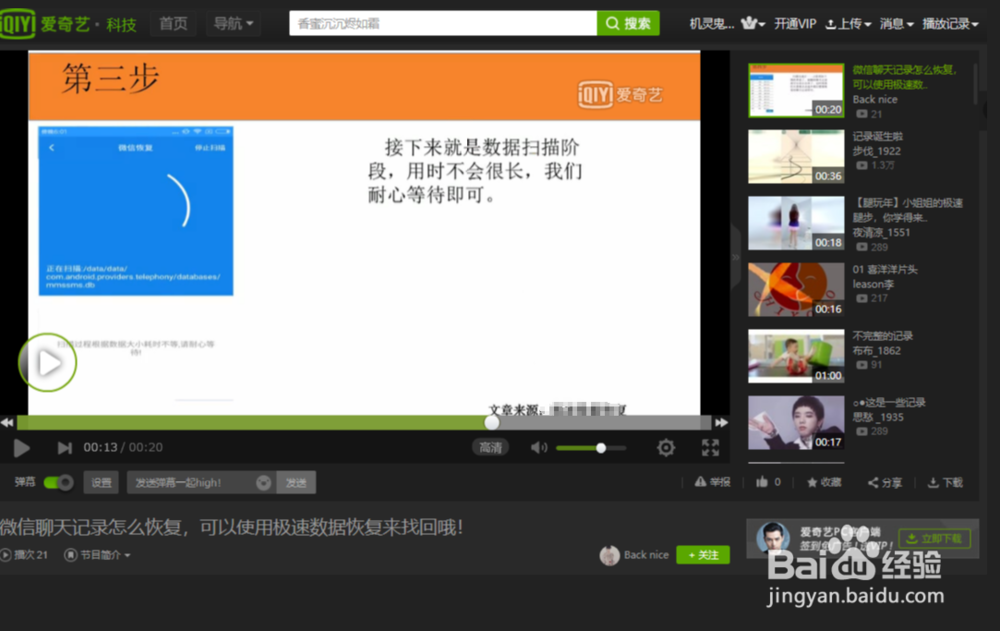Viewport: 1000px width, 631px height.
Task: Open the share (分享) icon
Action: (x=884, y=481)
